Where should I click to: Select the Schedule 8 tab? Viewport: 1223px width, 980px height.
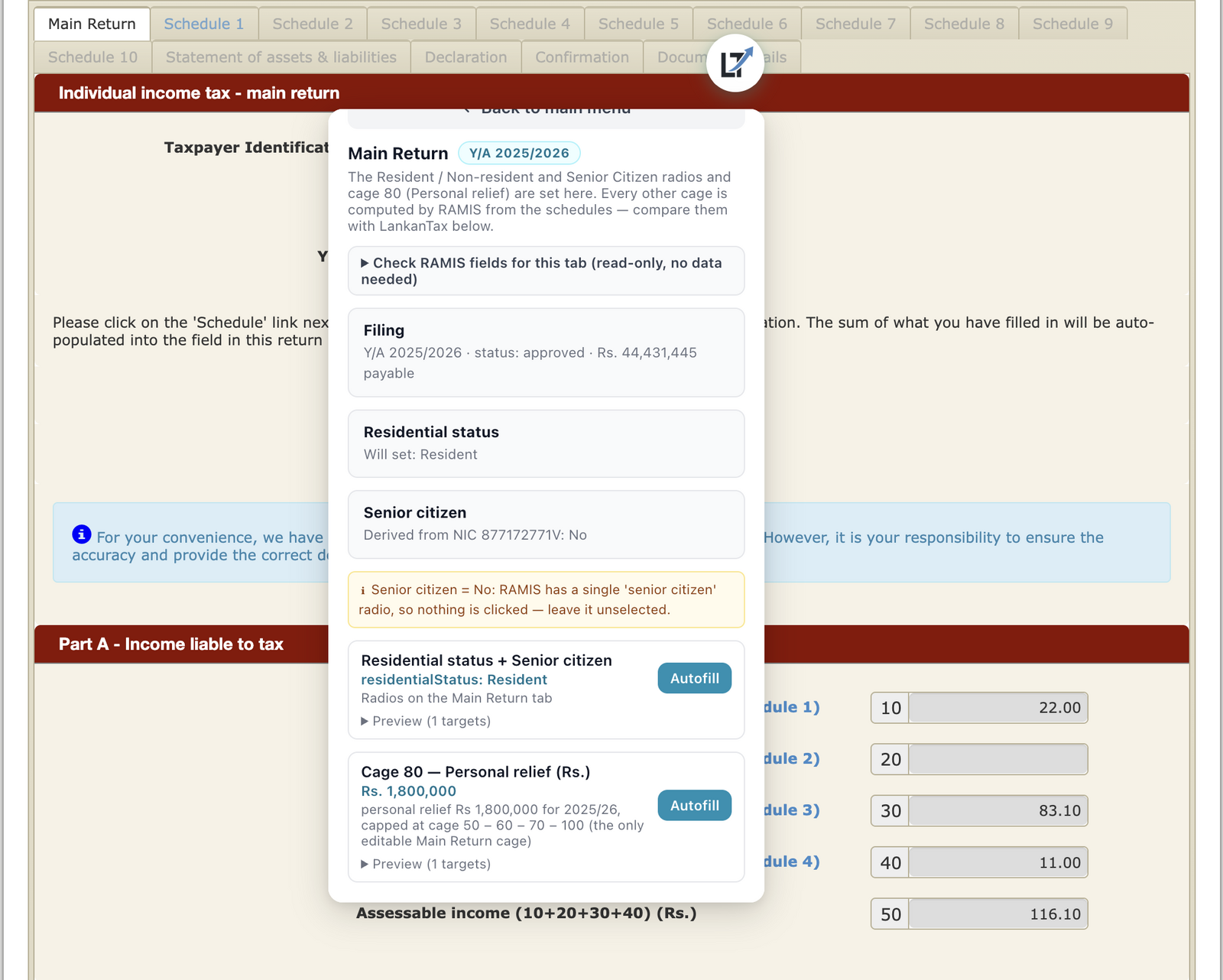click(x=964, y=24)
